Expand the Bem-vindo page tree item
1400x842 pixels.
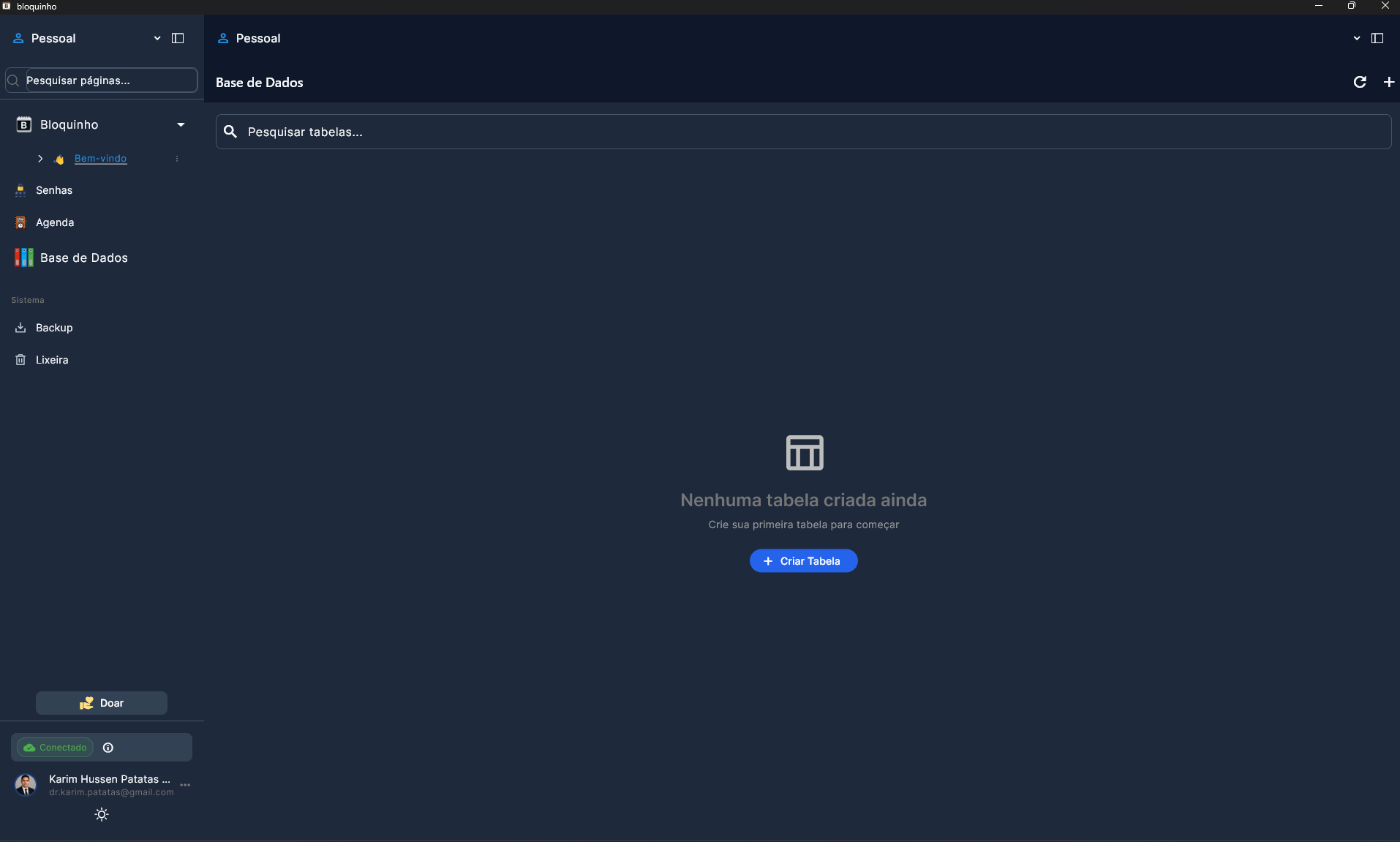[x=40, y=158]
